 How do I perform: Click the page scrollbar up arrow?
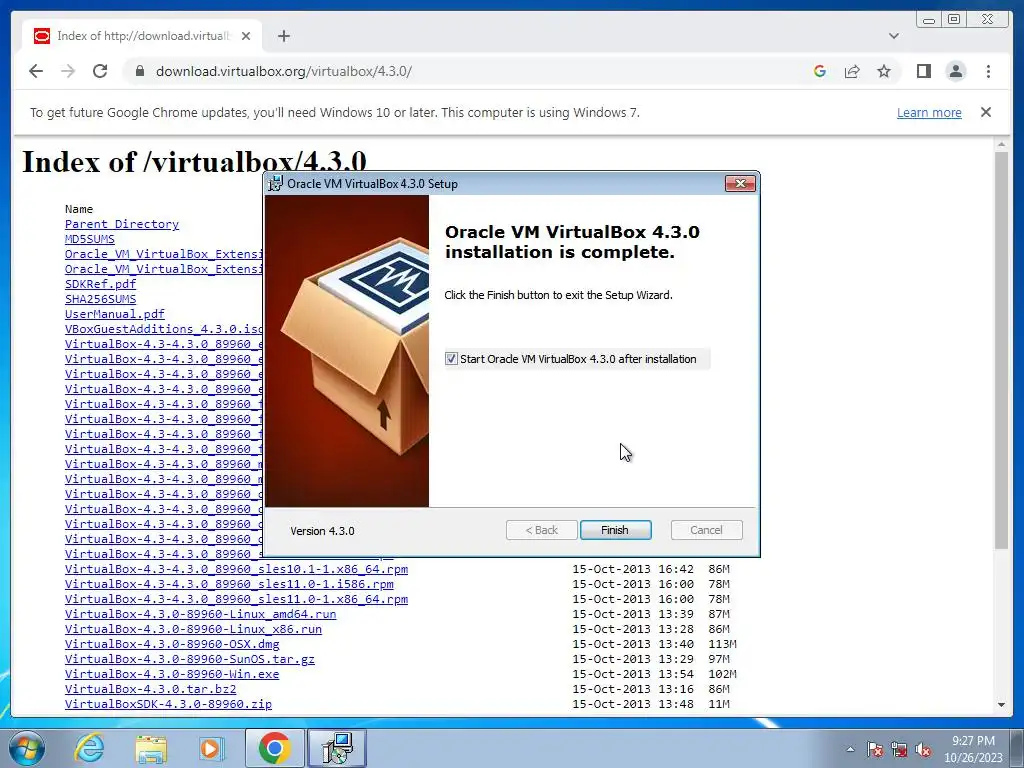point(1001,144)
